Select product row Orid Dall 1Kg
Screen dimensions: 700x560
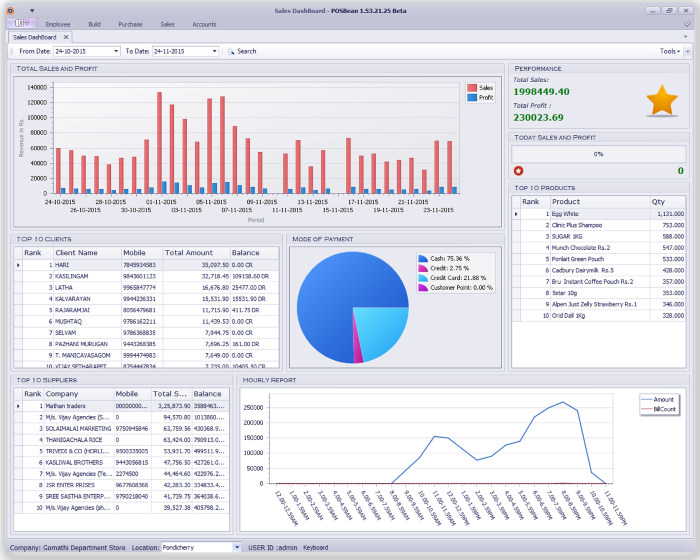click(599, 315)
